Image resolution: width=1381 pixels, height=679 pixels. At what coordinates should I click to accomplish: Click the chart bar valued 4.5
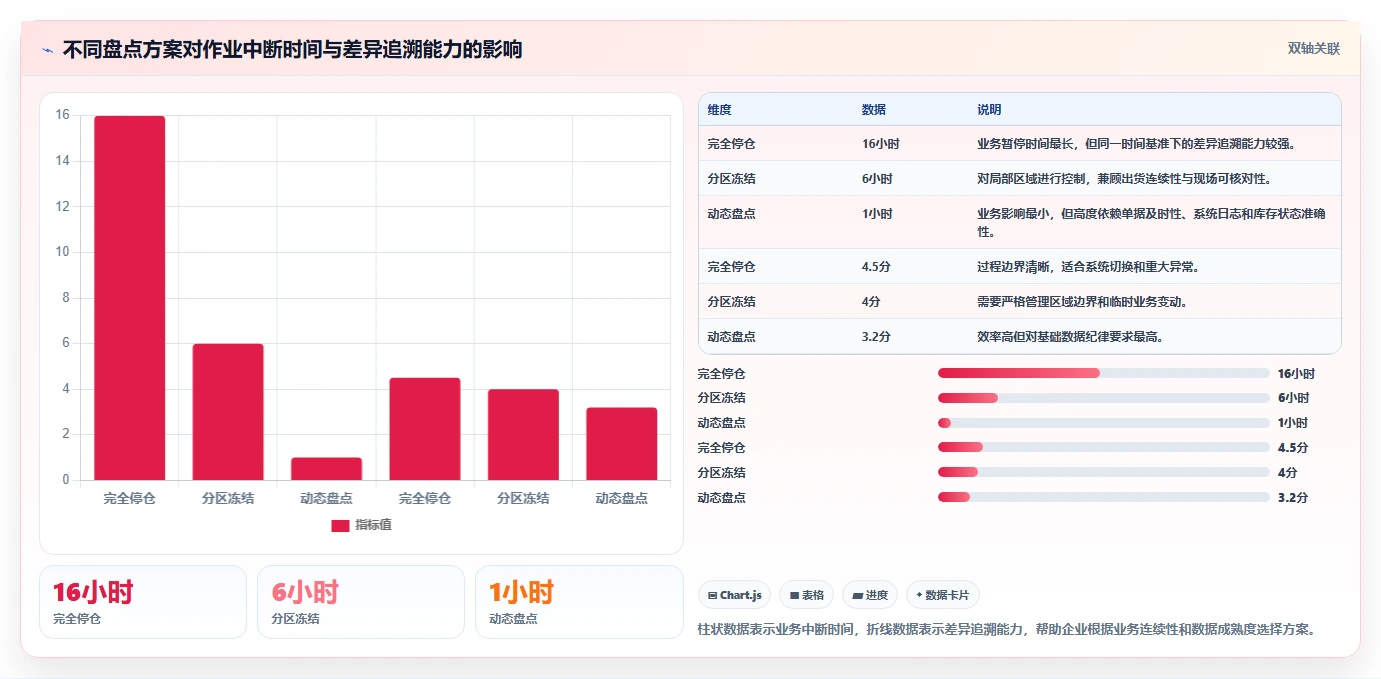[425, 429]
